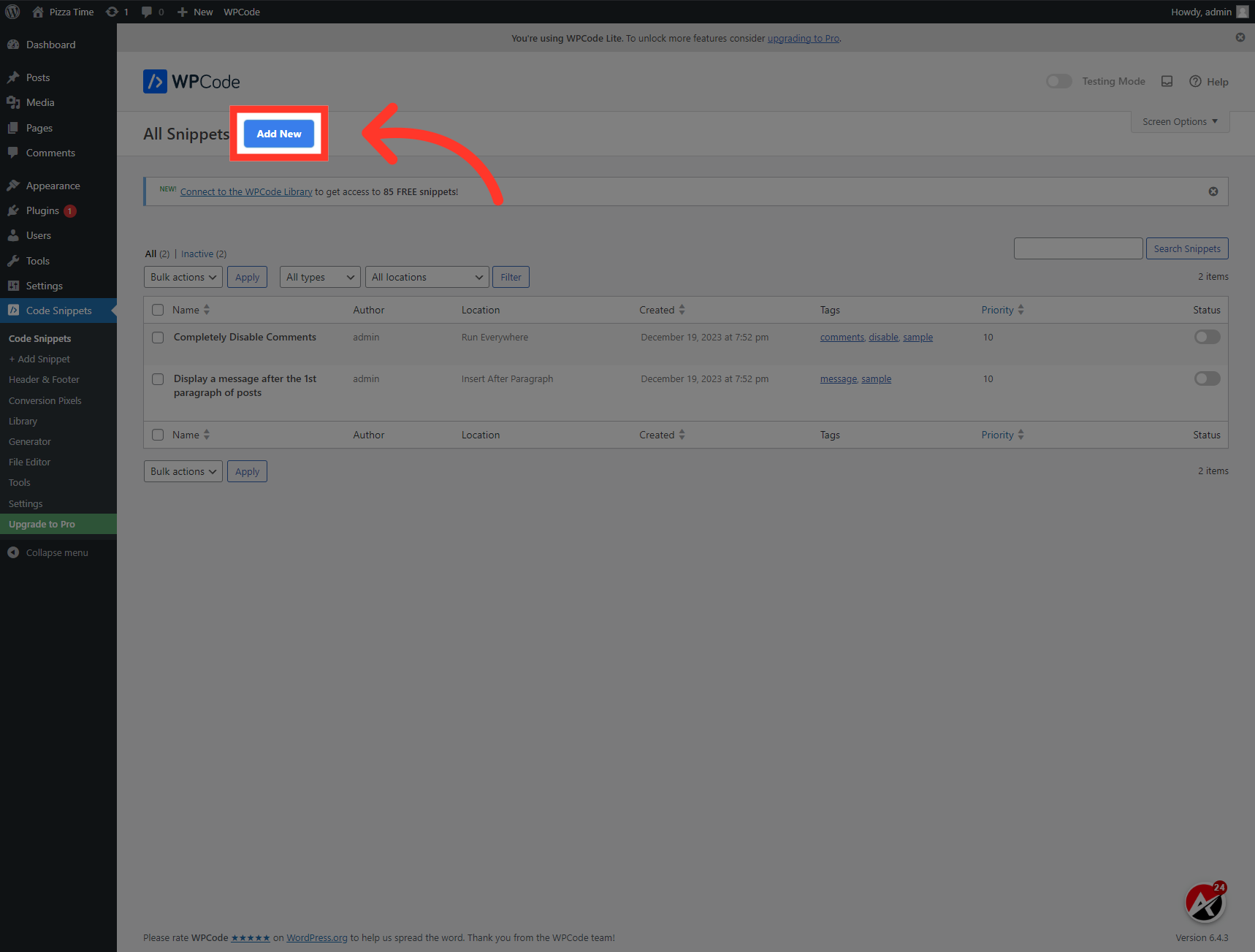
Task: Sort by Priority in header row
Action: coord(1002,310)
